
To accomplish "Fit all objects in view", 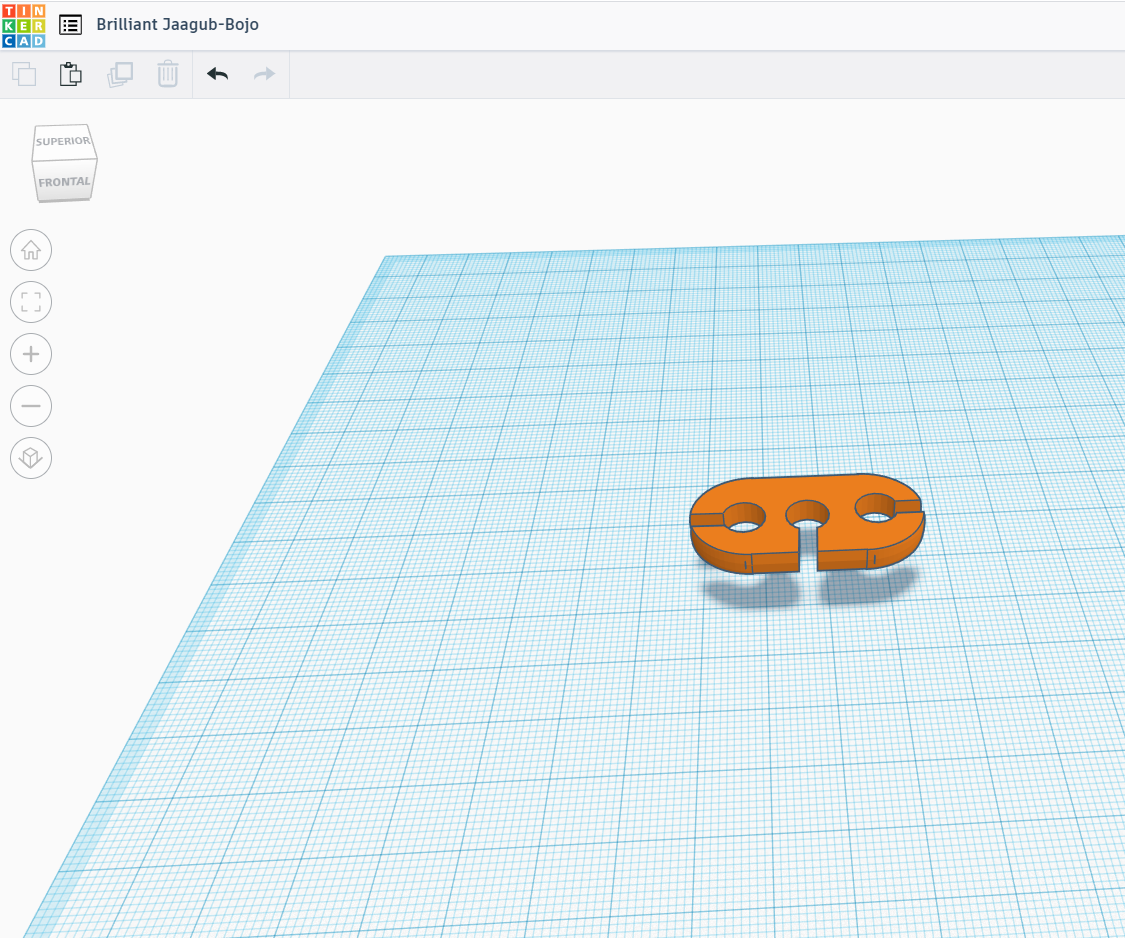I will coord(31,302).
